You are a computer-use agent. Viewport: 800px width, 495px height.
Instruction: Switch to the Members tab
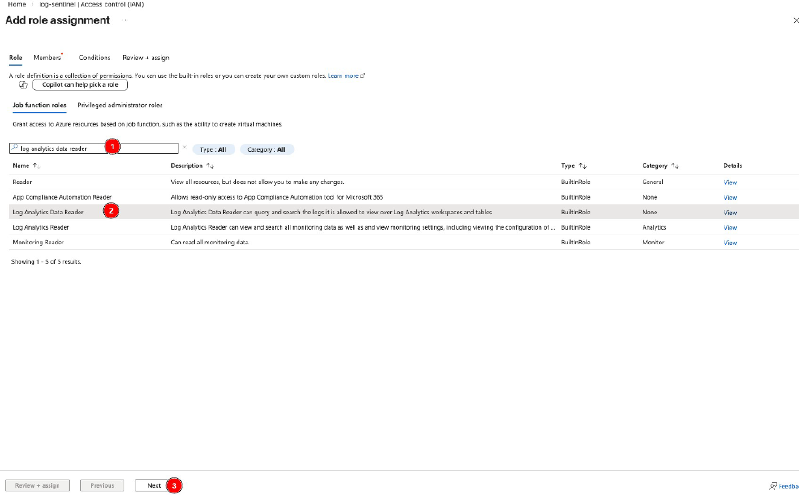pyautogui.click(x=47, y=58)
